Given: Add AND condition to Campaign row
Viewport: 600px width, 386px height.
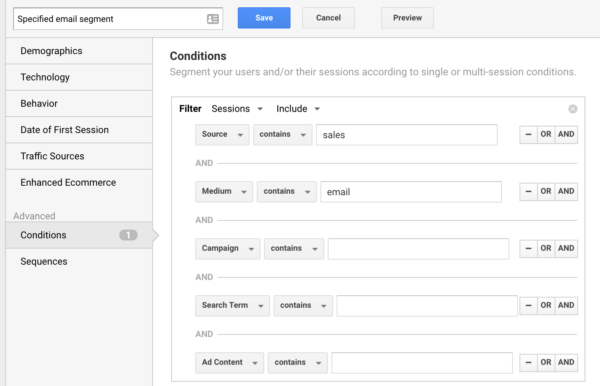Looking at the screenshot, I should [566, 249].
